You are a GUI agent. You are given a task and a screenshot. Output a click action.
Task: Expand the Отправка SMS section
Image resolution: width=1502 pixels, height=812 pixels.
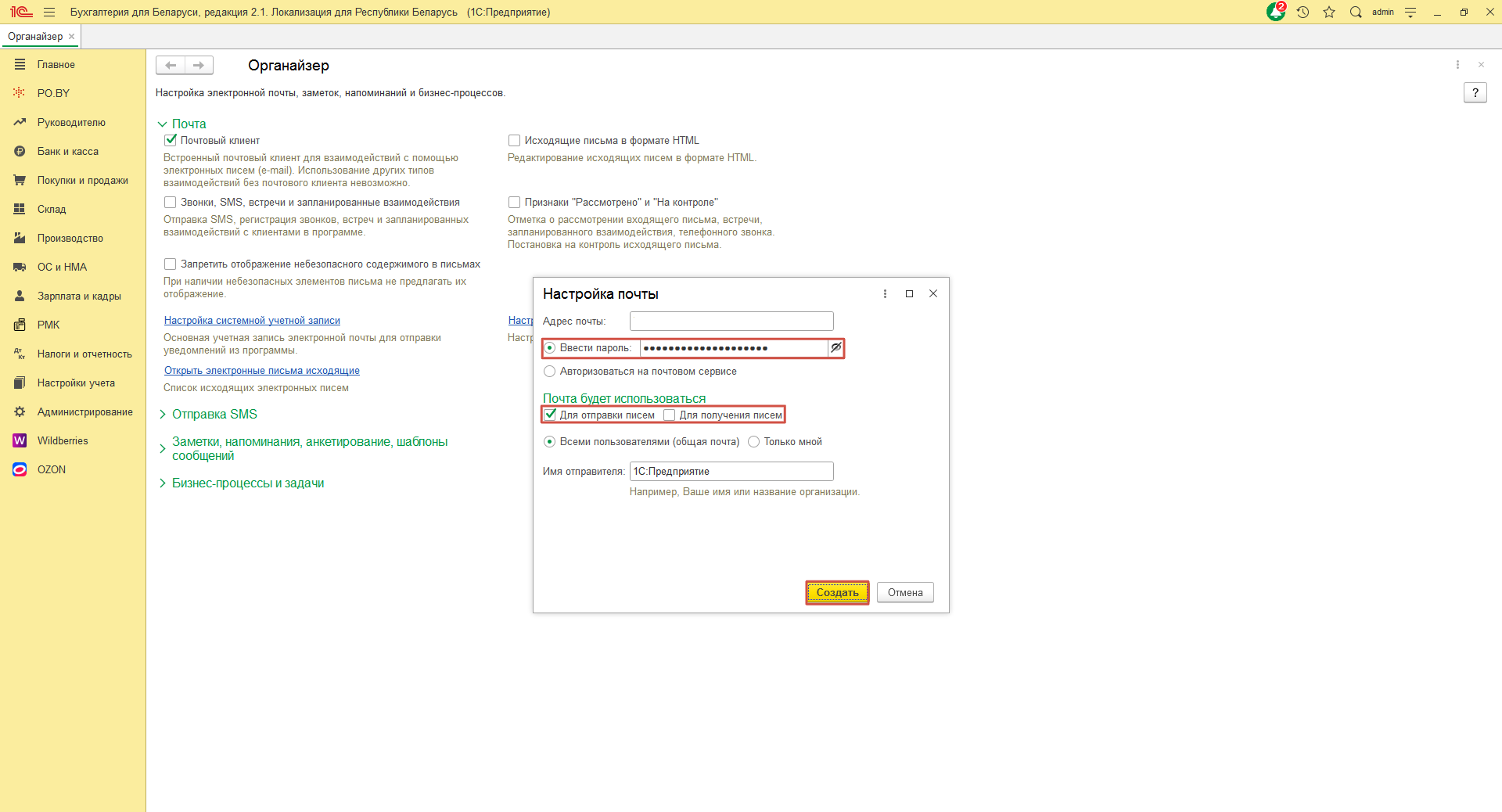[214, 415]
